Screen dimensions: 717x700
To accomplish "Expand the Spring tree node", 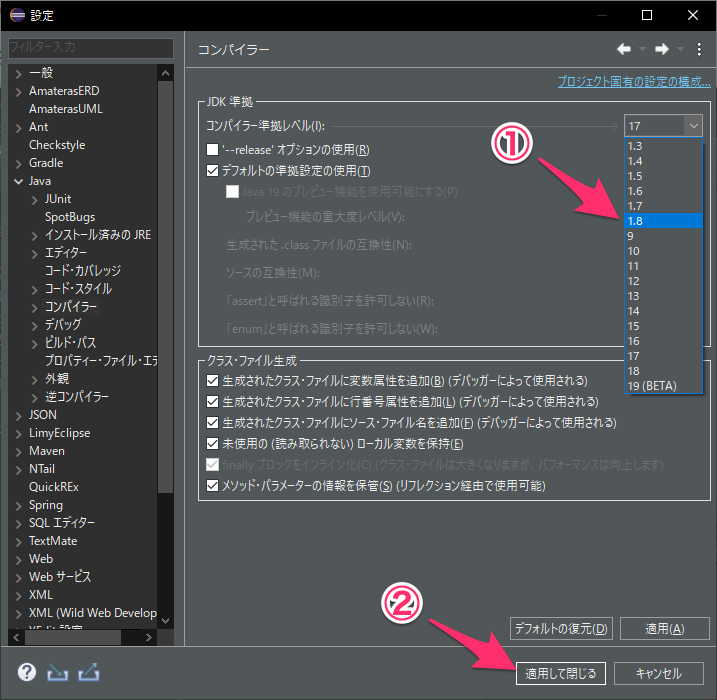I will point(19,506).
